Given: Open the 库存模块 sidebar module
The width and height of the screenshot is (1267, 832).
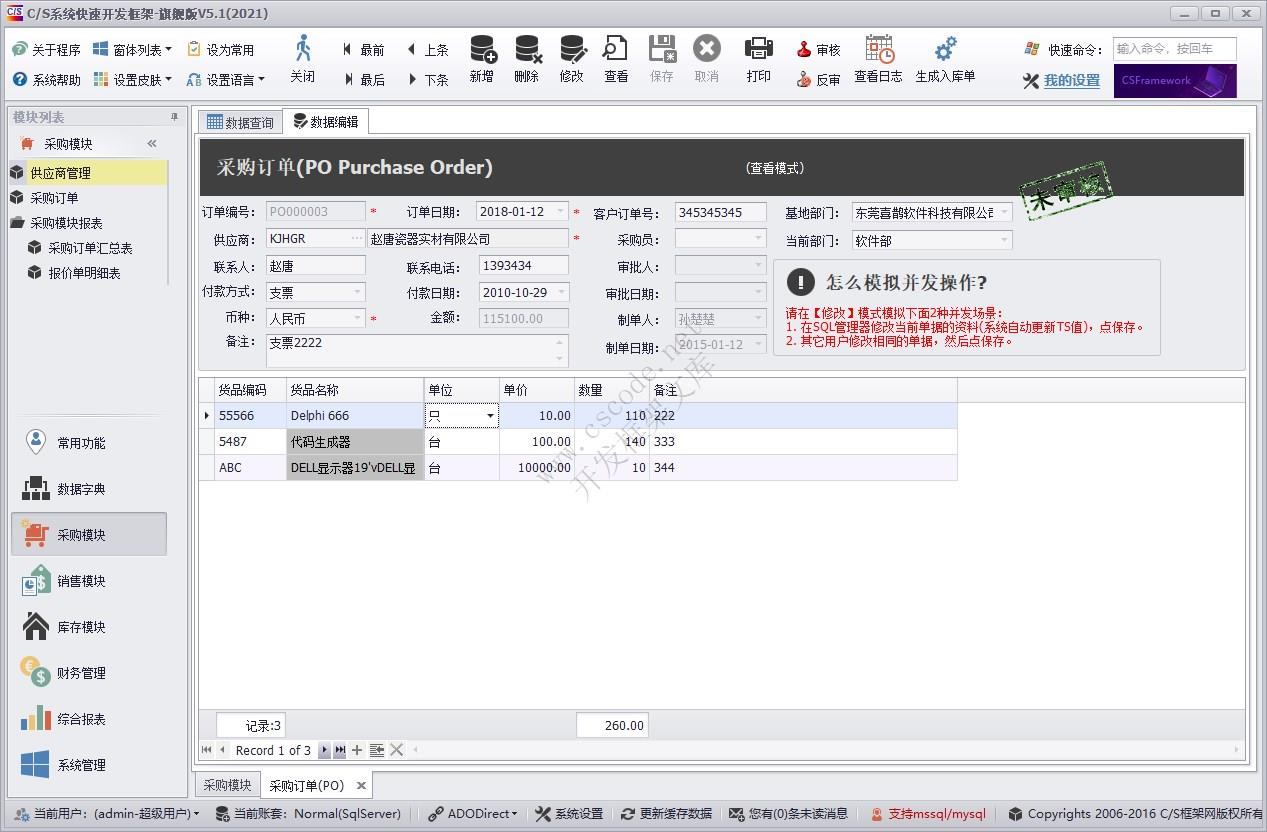Looking at the screenshot, I should pyautogui.click(x=81, y=627).
